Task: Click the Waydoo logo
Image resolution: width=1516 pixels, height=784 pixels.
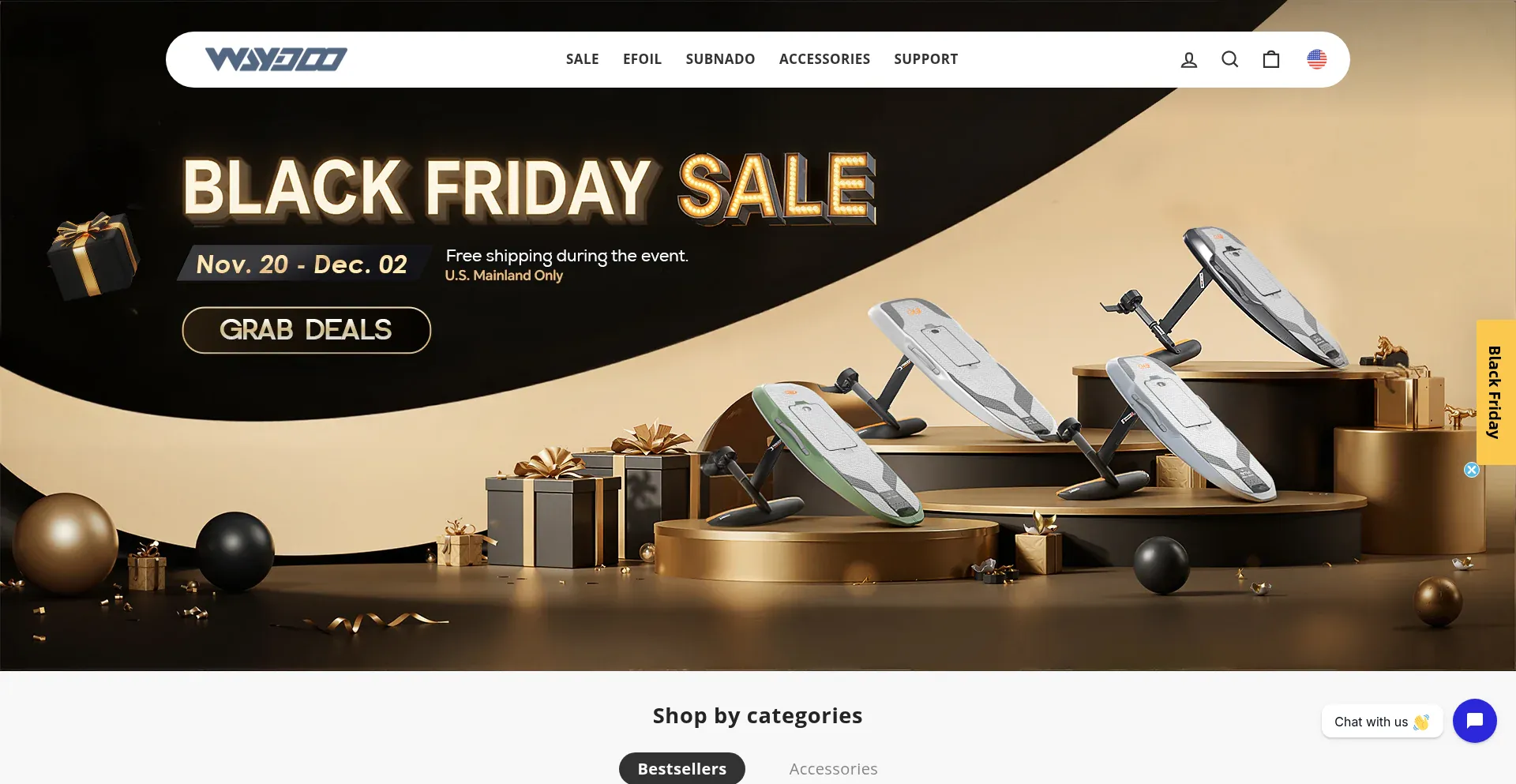Action: point(276,59)
